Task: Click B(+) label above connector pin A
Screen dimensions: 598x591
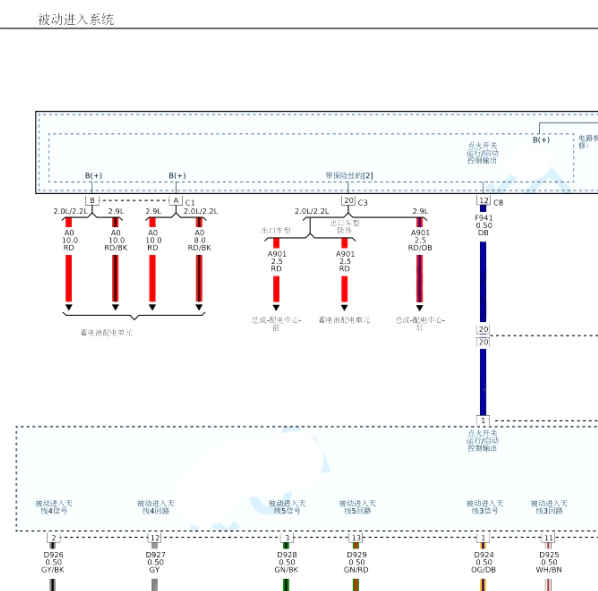Action: pos(177,176)
